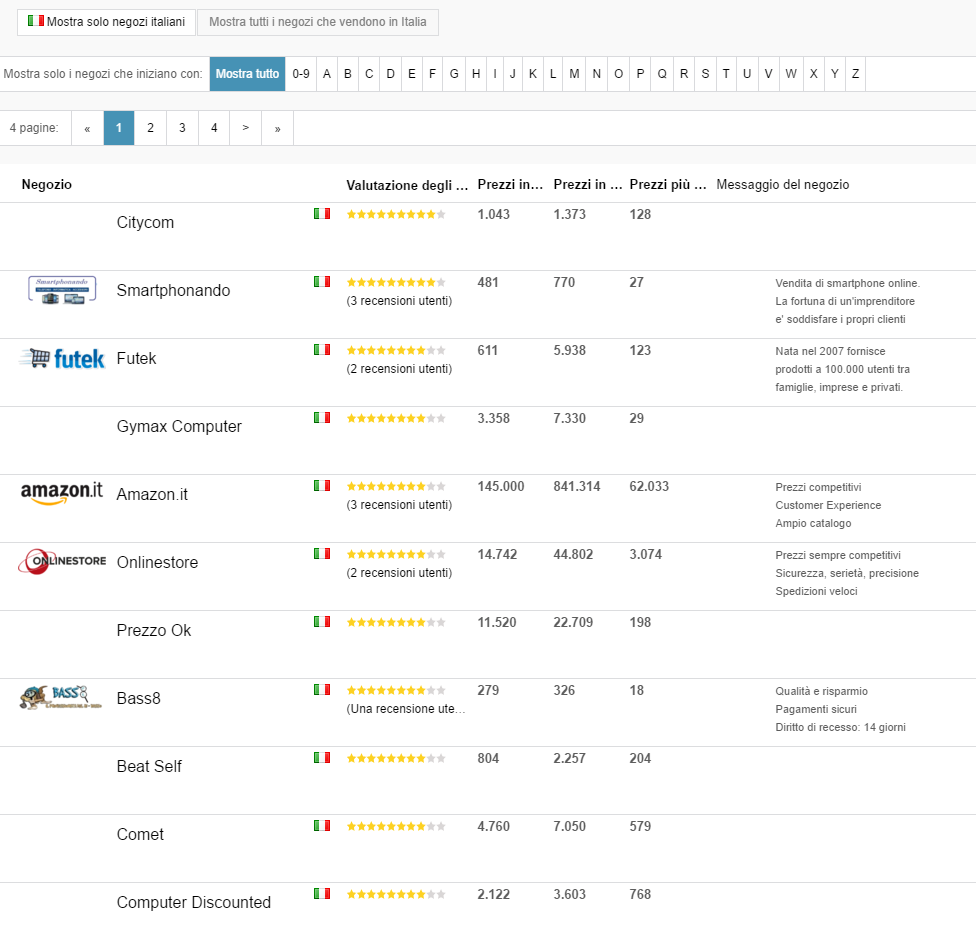
Task: Click the Italian flag in Comet row
Action: (x=322, y=825)
